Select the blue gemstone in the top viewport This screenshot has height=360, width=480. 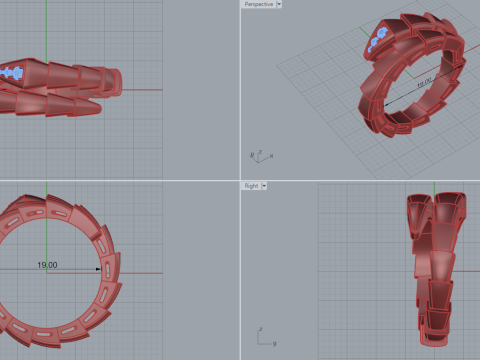[11, 73]
